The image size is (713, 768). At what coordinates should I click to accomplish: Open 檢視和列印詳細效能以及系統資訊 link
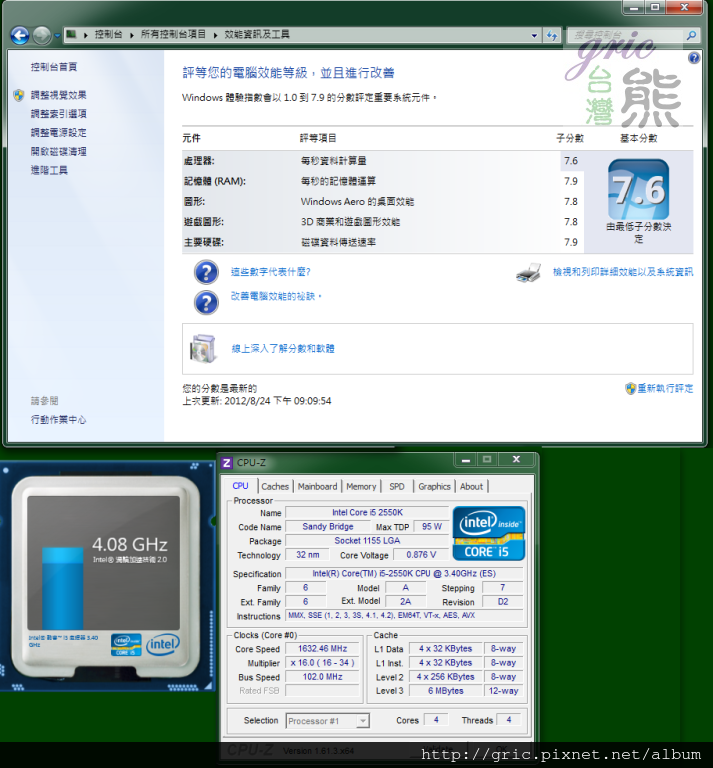tap(623, 272)
